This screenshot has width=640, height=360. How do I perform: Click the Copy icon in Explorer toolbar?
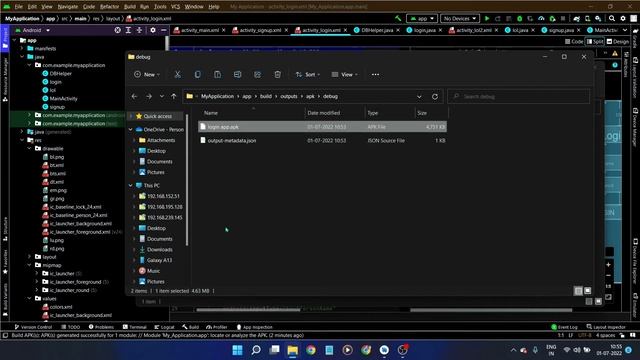coord(198,74)
